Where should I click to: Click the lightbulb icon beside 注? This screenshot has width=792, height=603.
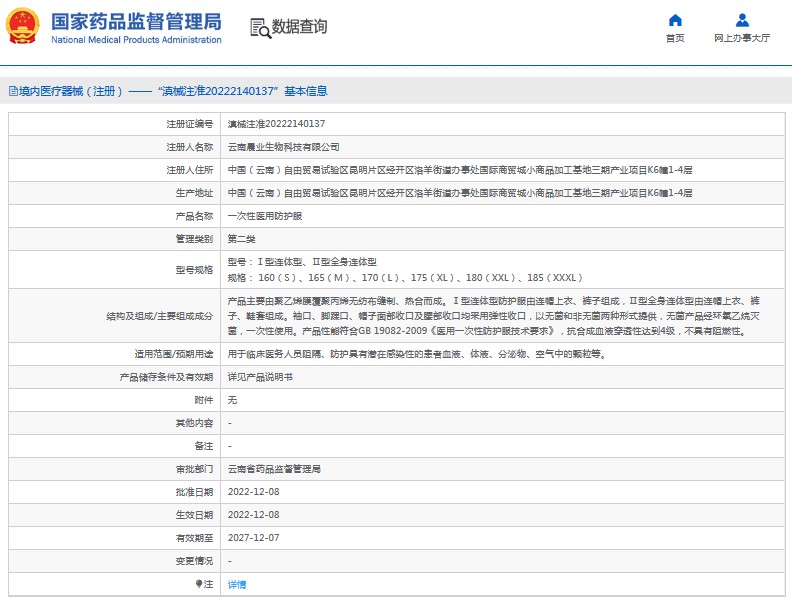[199, 584]
